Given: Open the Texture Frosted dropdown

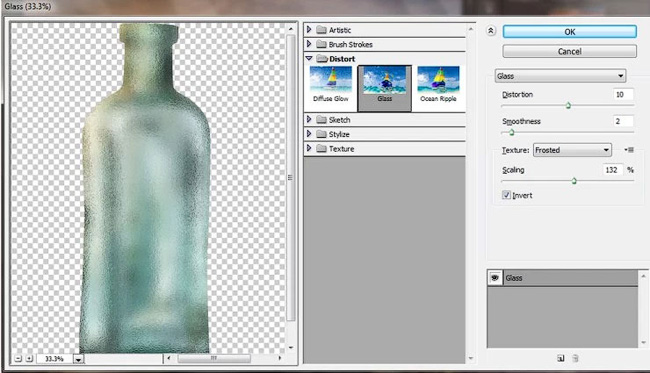Looking at the screenshot, I should pos(572,150).
